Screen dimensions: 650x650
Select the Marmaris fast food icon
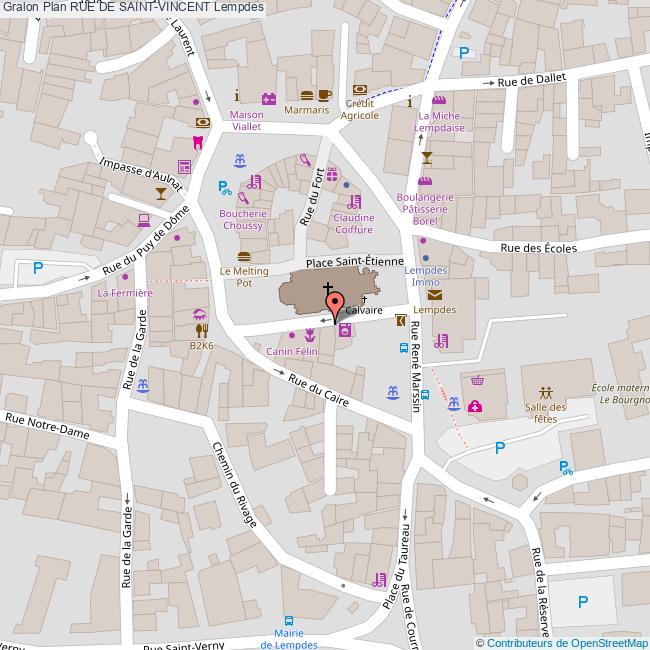[308, 95]
